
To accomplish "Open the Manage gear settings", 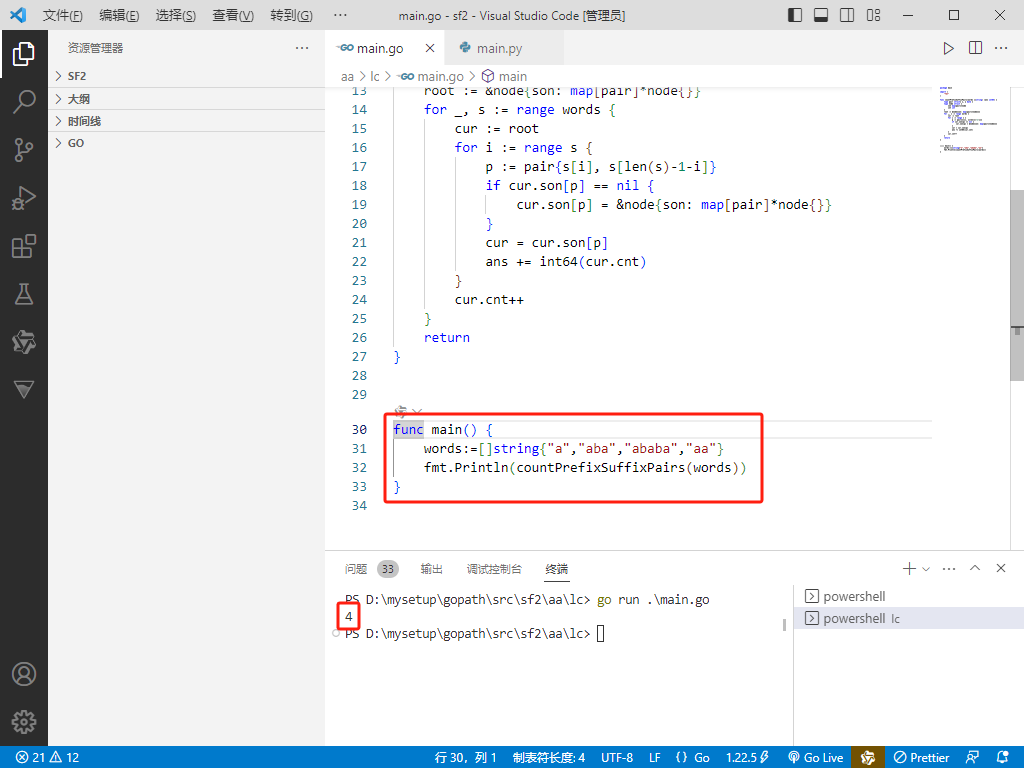I will [x=24, y=722].
